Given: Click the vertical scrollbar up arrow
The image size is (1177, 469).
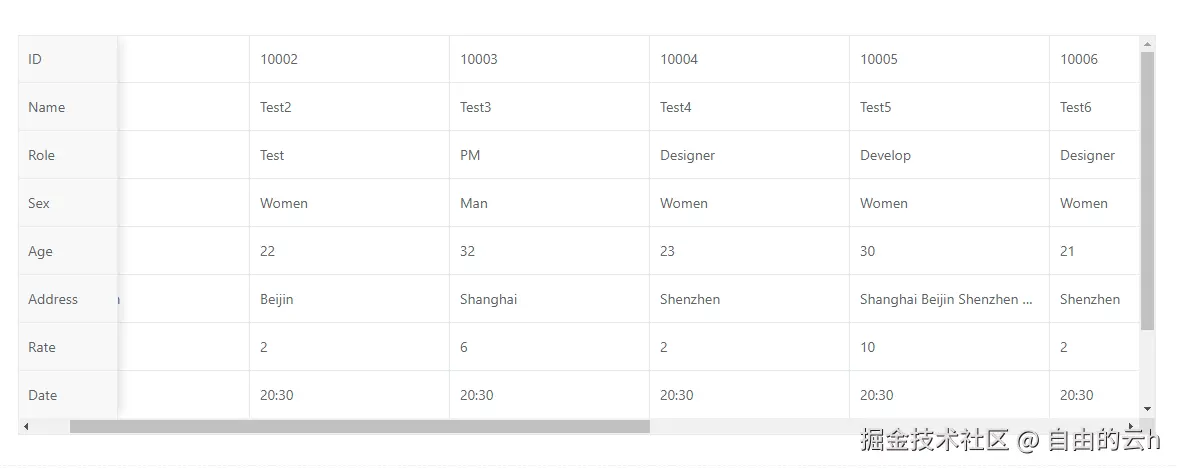Looking at the screenshot, I should pyautogui.click(x=1147, y=44).
